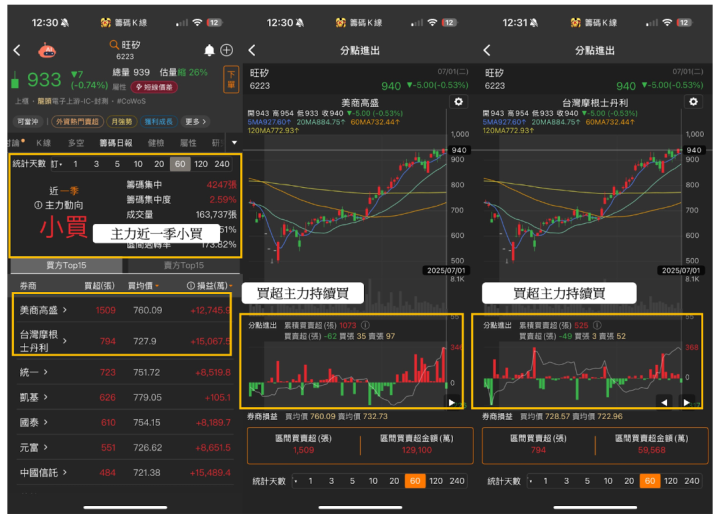The width and height of the screenshot is (720, 524).
Task: Go back from the 台灣摩根士丹利 分點進出 screen
Action: pyautogui.click(x=487, y=50)
